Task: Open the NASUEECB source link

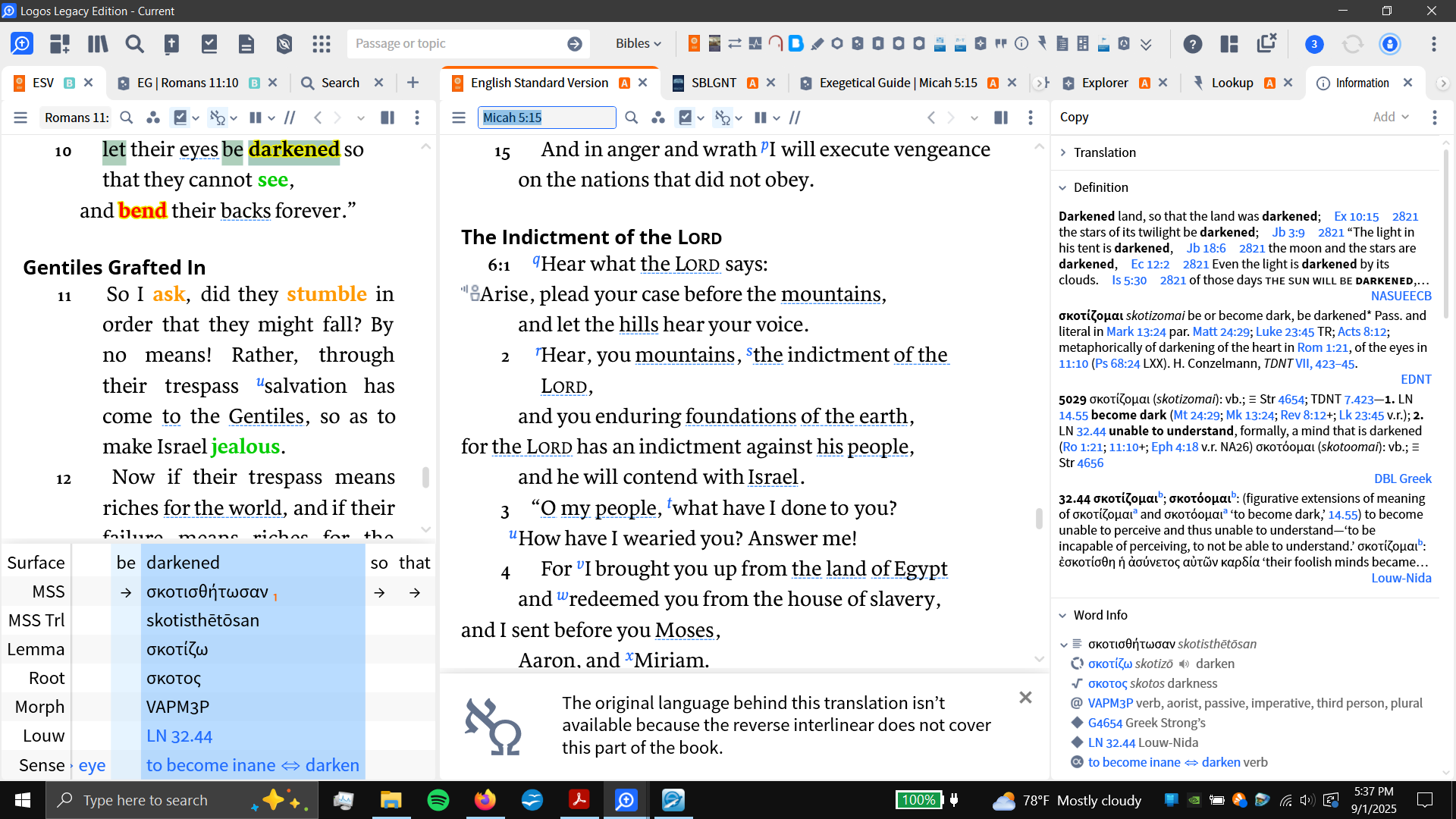Action: click(1401, 297)
